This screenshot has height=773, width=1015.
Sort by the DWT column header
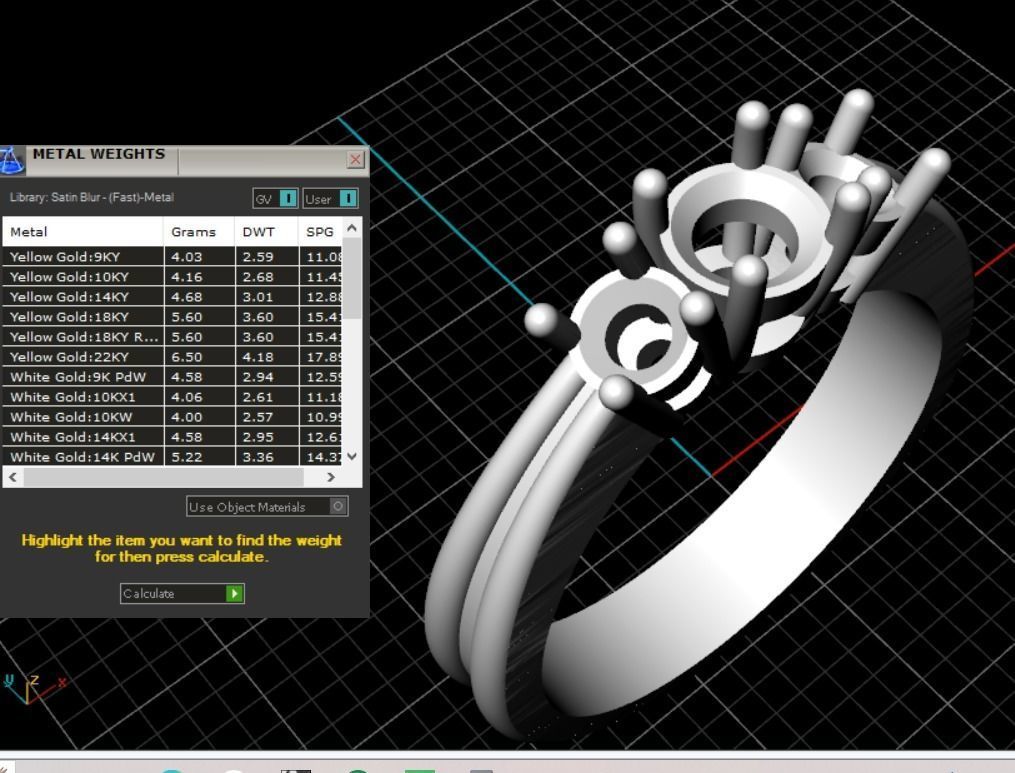click(267, 232)
